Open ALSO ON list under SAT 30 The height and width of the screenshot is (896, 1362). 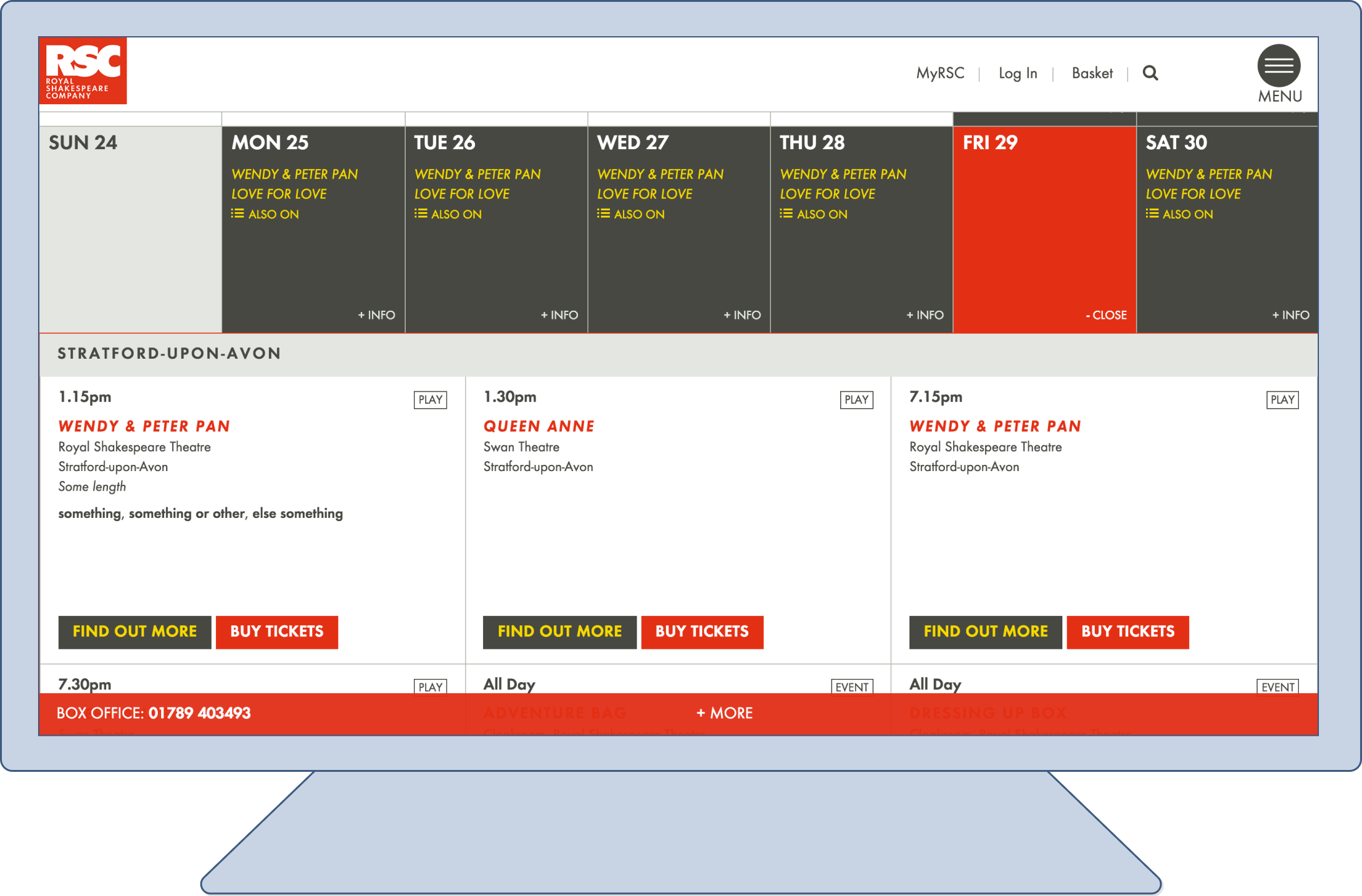[x=1180, y=214]
